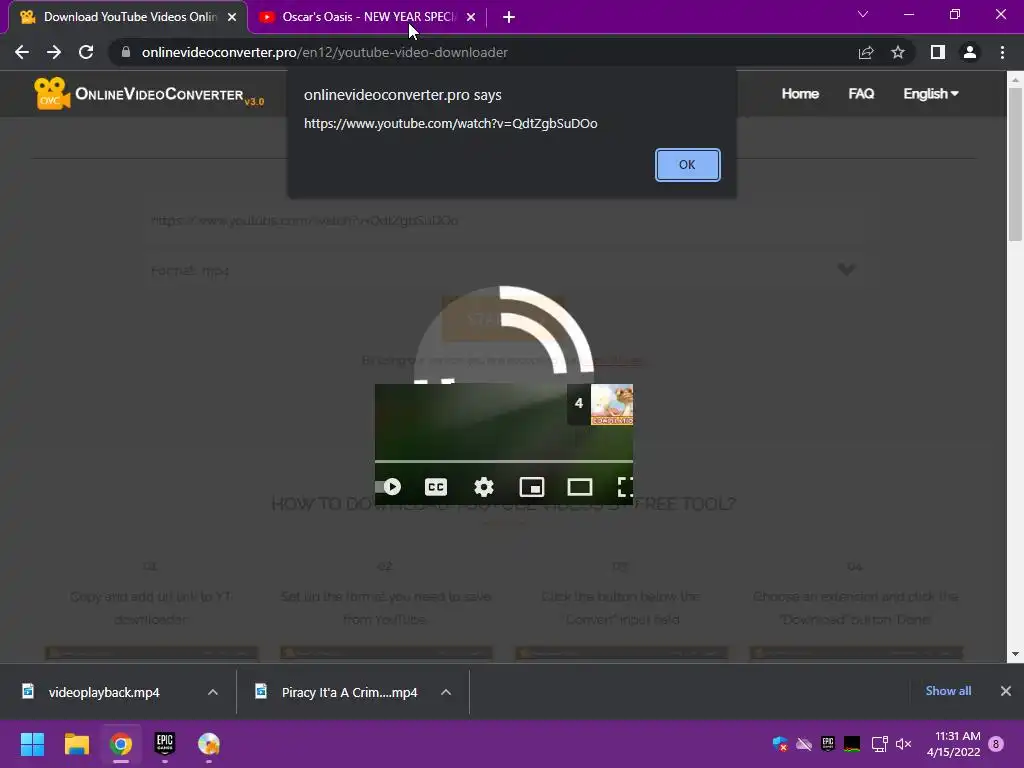Open videoplayback.mp4 download
1024x768 pixels.
[x=104, y=692]
